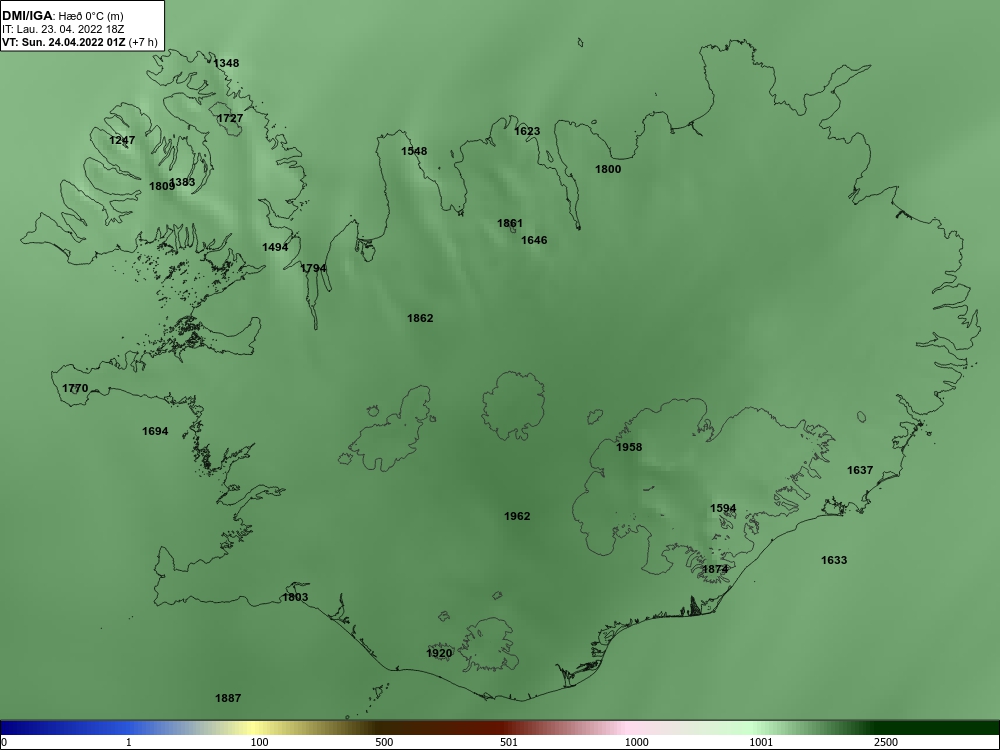The height and width of the screenshot is (750, 1000).
Task: Select the 1247 value in the Westfjords
Action: 122,140
